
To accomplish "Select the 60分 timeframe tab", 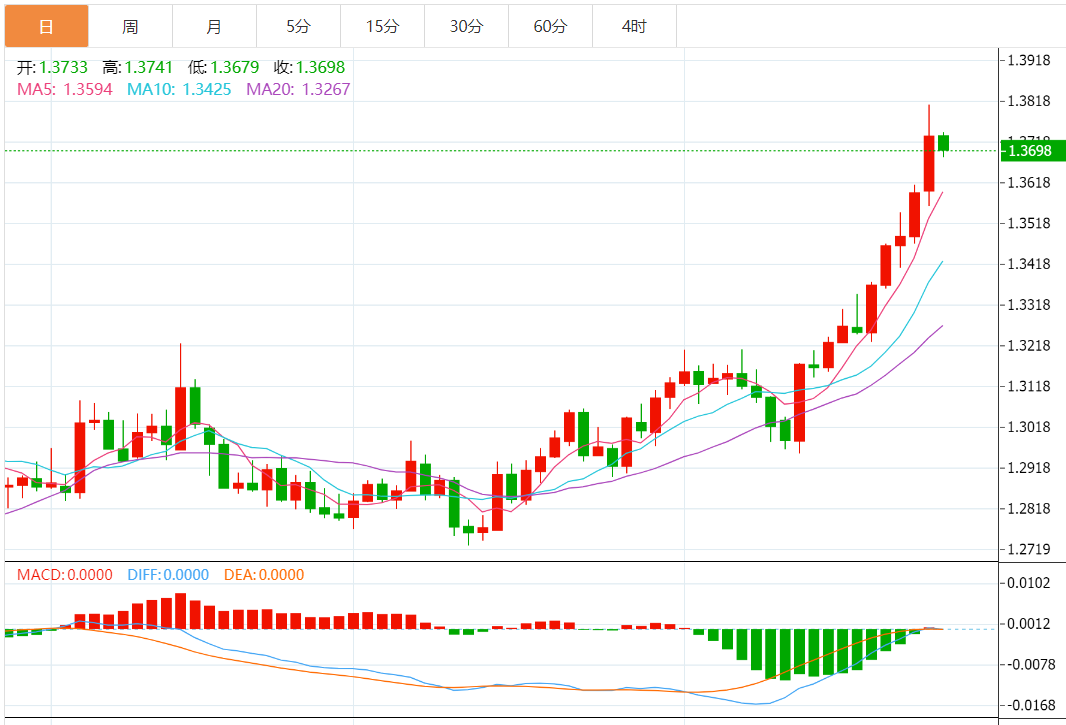I will point(551,27).
